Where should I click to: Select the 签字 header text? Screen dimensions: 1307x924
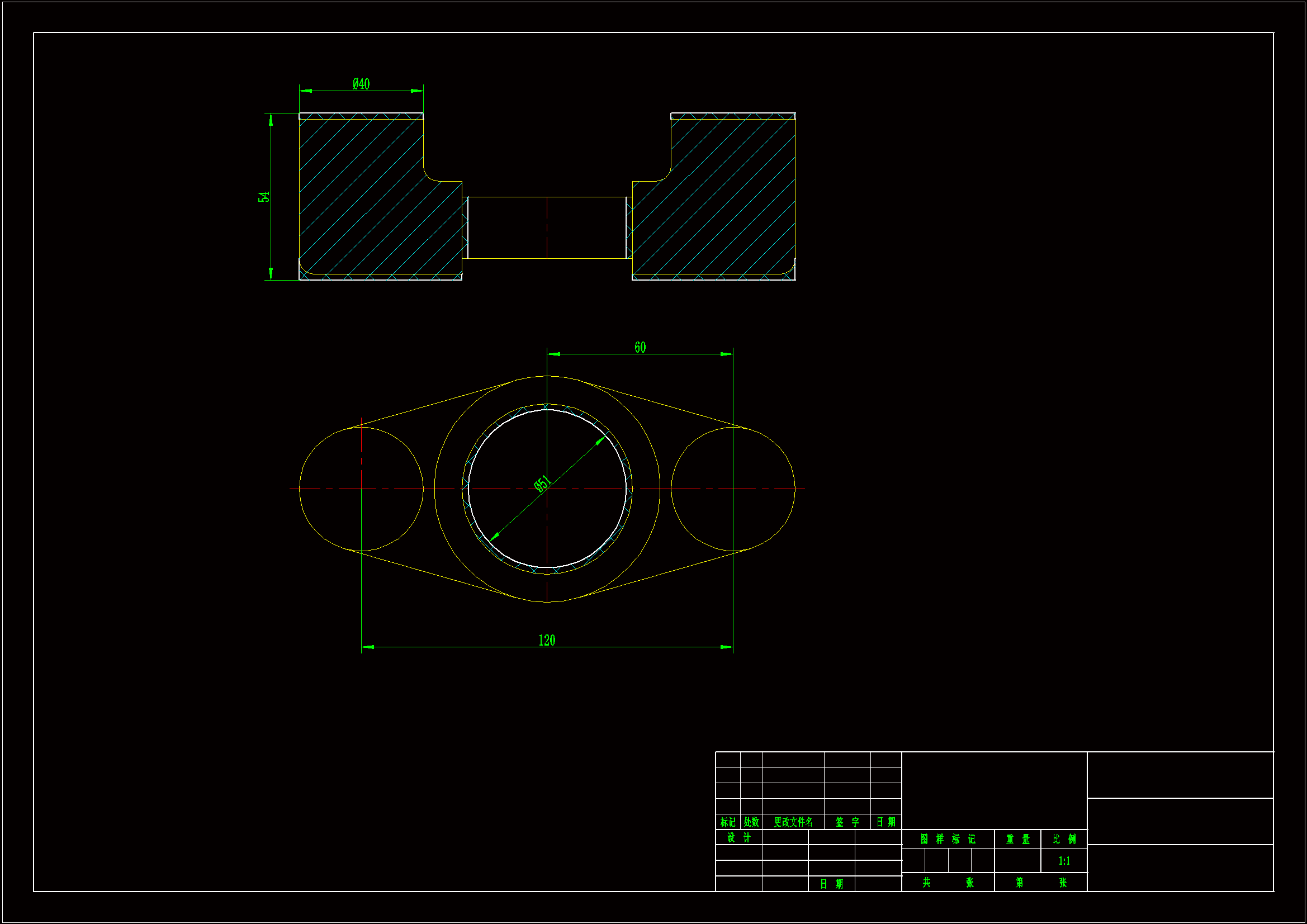point(847,822)
